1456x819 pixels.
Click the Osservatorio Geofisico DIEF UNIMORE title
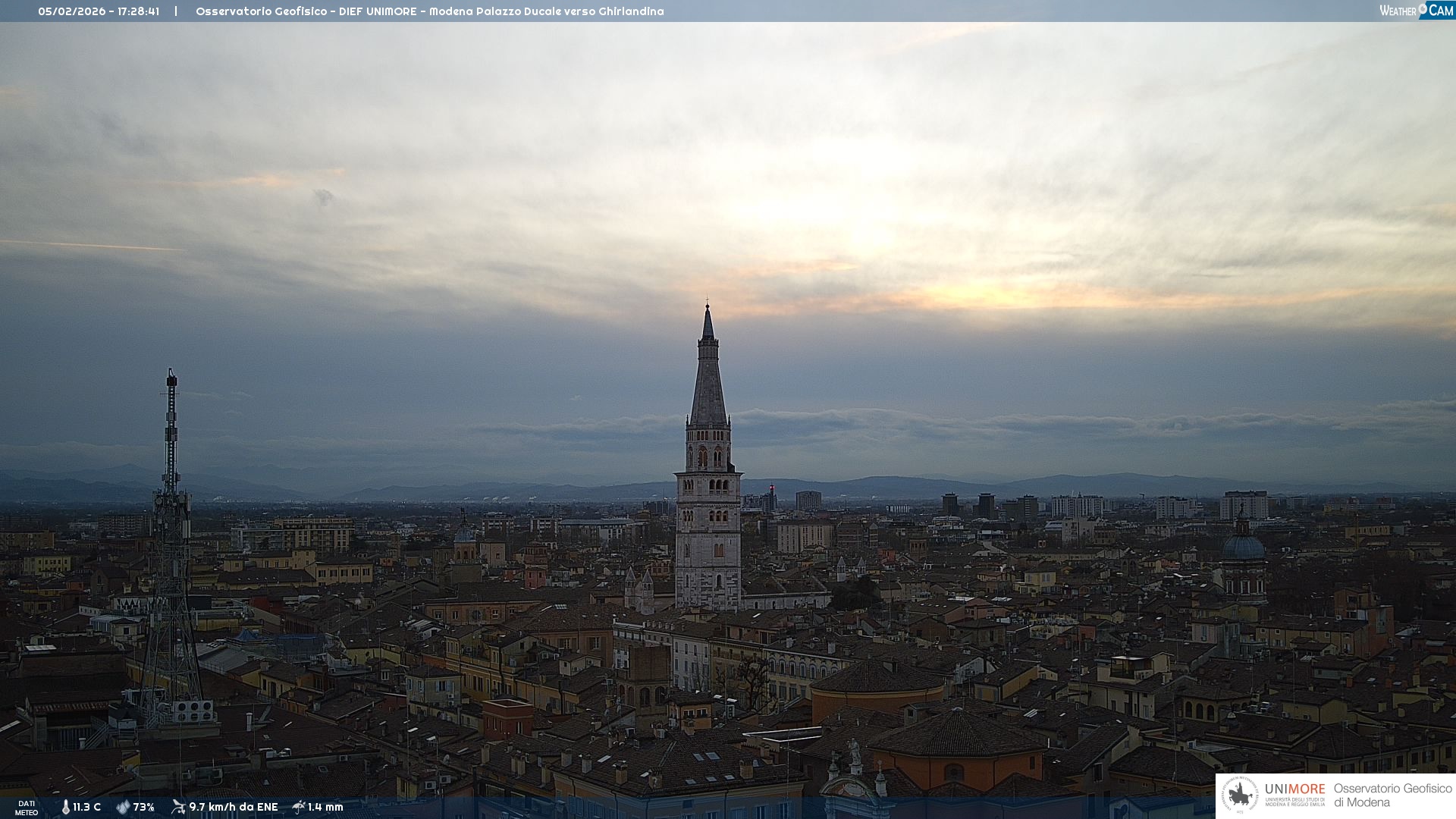pos(429,11)
